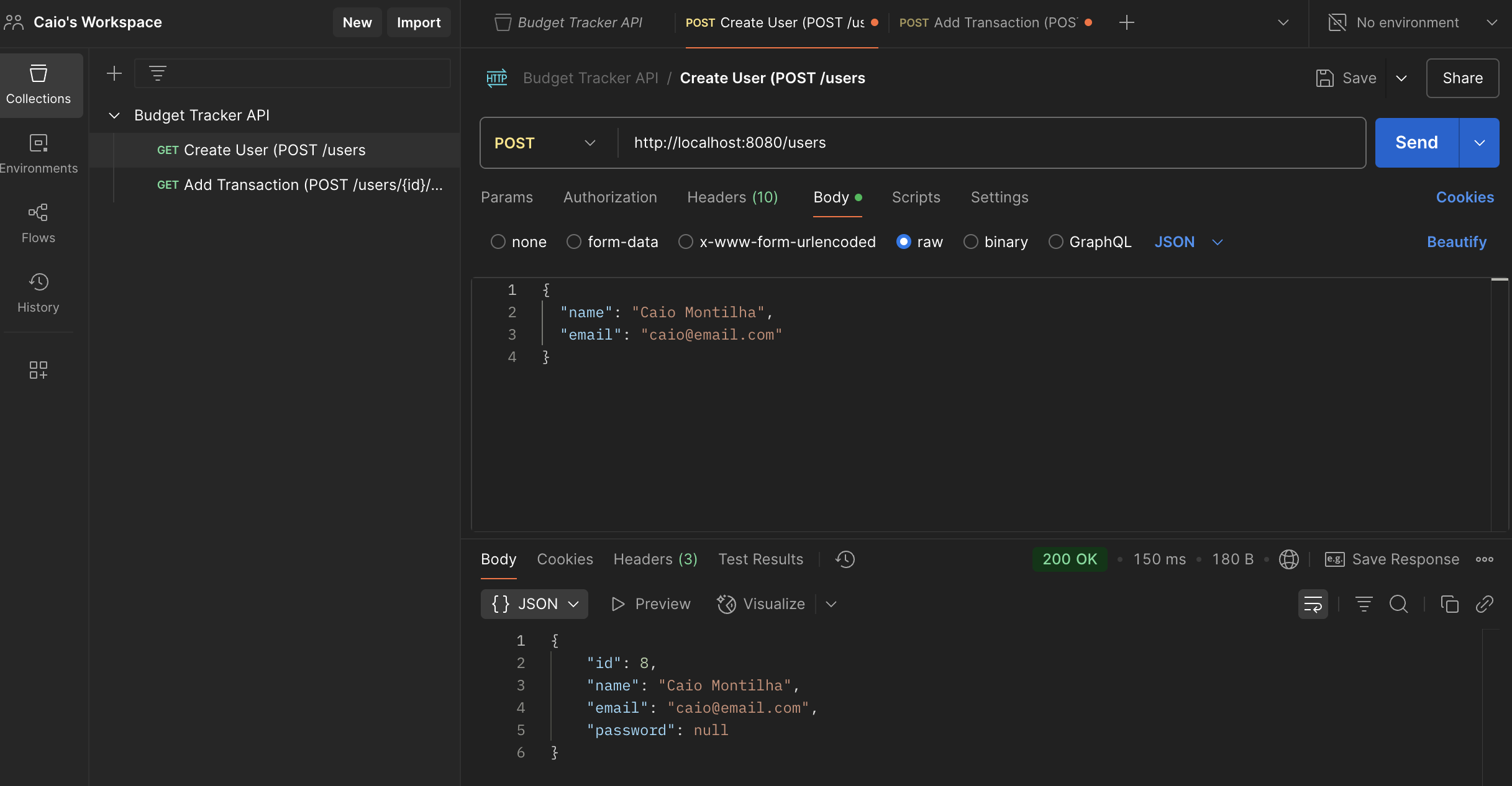Viewport: 1512px width, 786px height.
Task: Switch to the Params tab
Action: click(x=507, y=197)
